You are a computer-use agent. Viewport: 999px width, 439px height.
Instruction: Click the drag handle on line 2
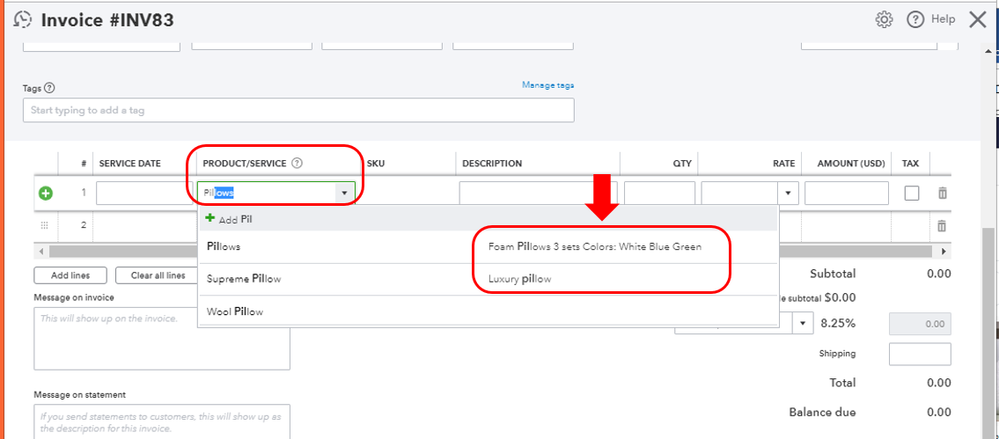(x=45, y=226)
